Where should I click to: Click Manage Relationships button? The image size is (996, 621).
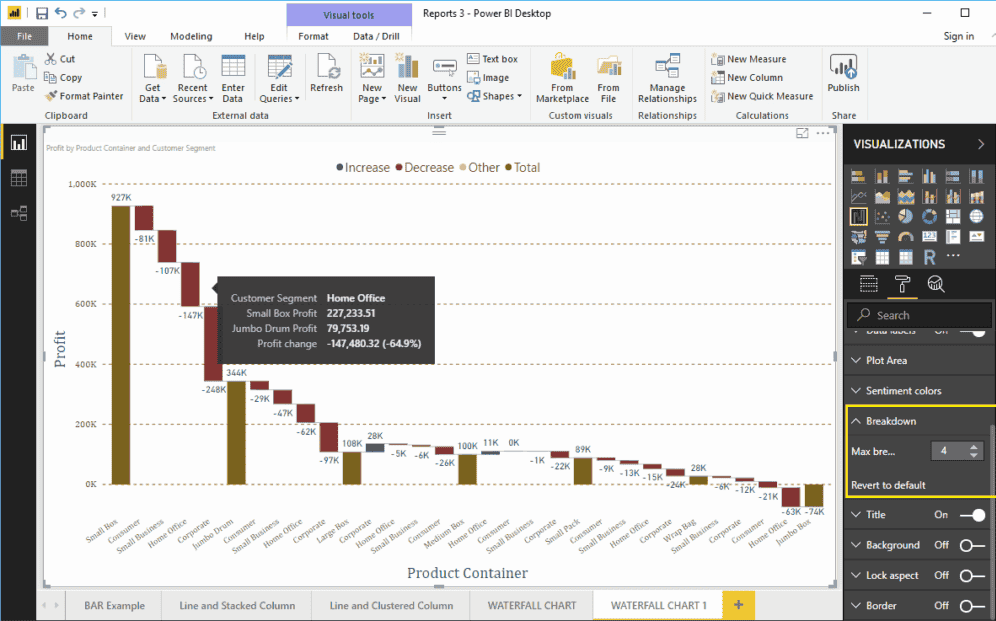pos(668,79)
